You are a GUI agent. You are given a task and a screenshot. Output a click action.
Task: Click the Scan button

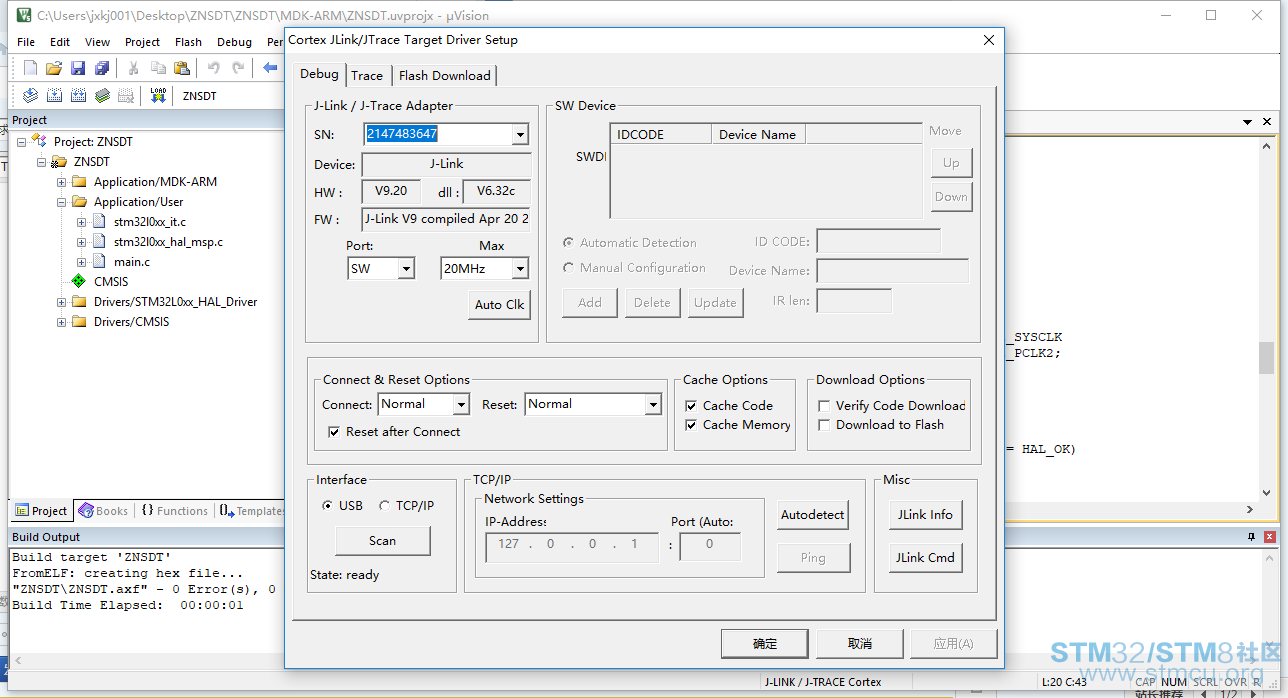pos(383,541)
